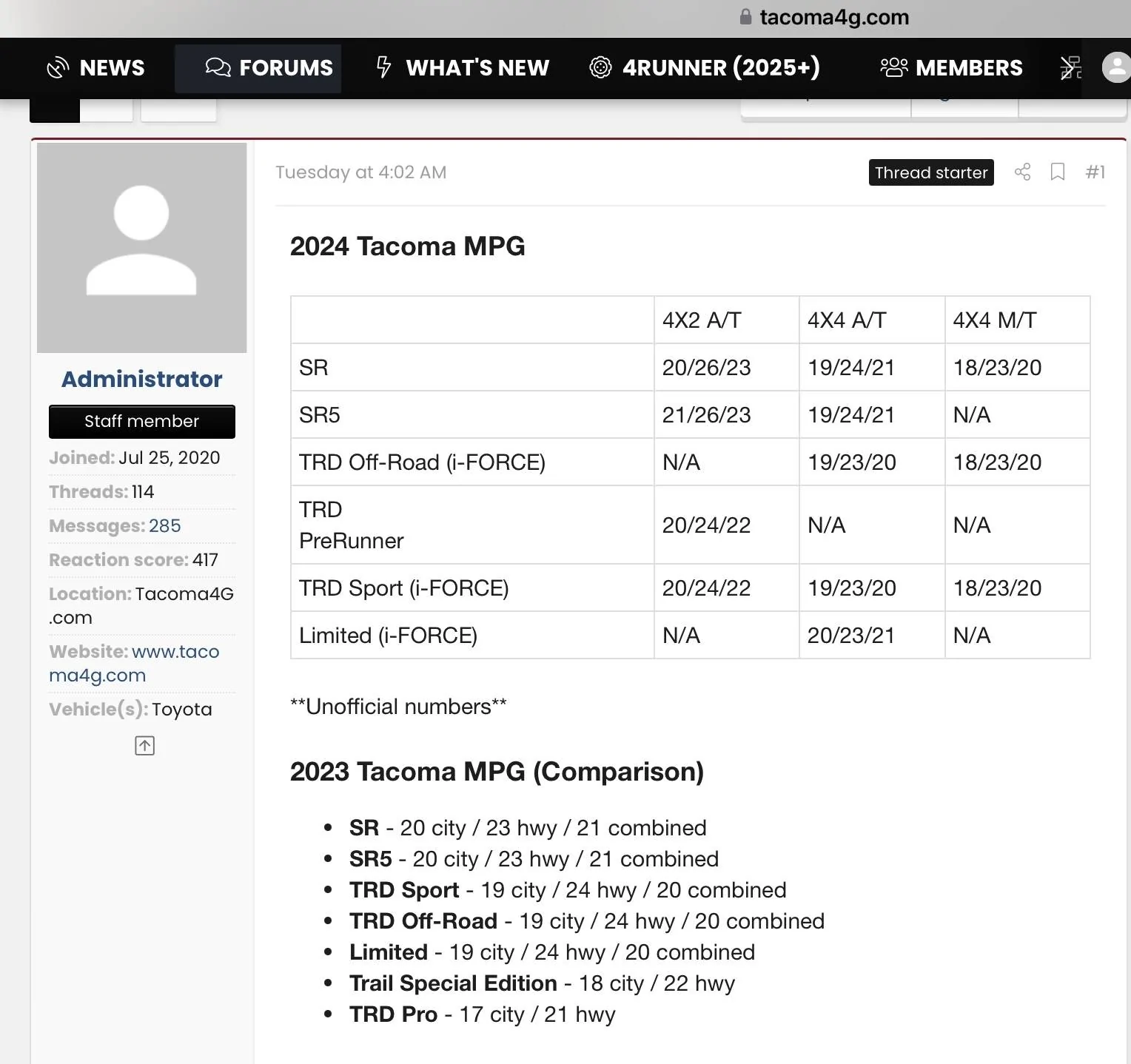Image resolution: width=1131 pixels, height=1064 pixels.
Task: Open the NEWS menu item
Action: point(112,68)
